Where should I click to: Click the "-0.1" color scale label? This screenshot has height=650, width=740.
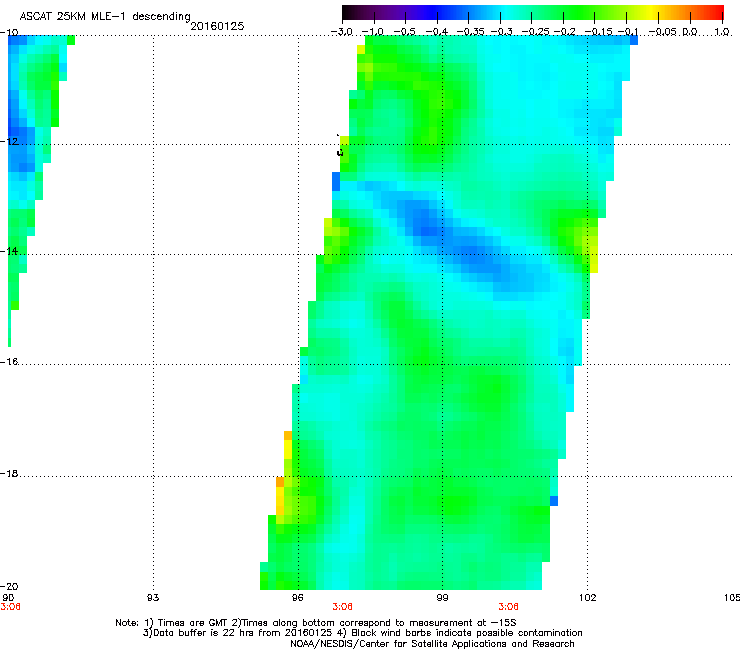tap(628, 32)
